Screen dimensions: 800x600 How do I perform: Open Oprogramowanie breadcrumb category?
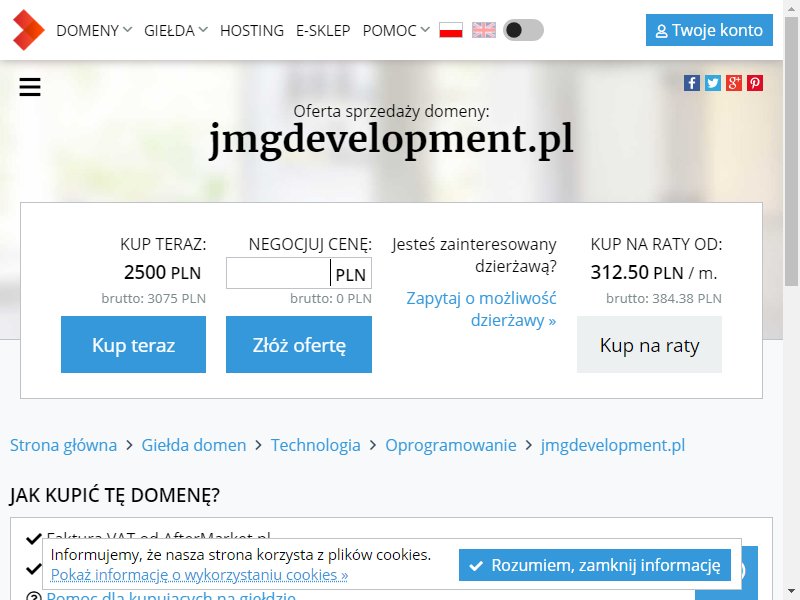(451, 445)
